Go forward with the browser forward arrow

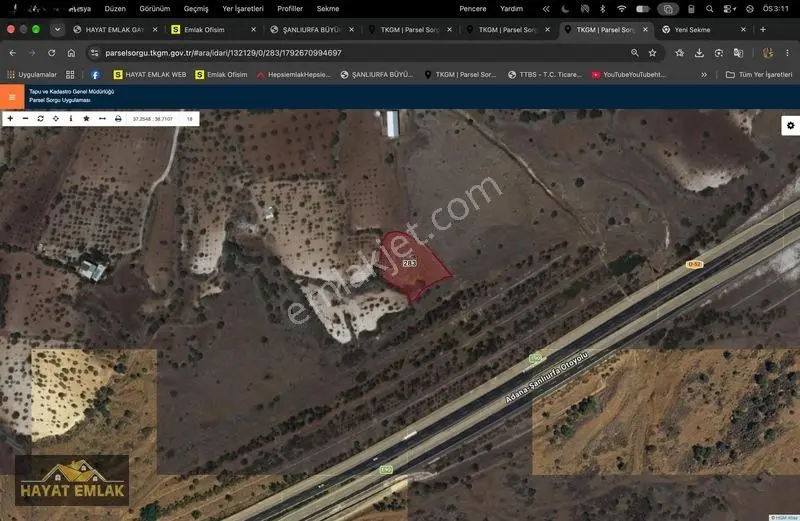pyautogui.click(x=32, y=53)
